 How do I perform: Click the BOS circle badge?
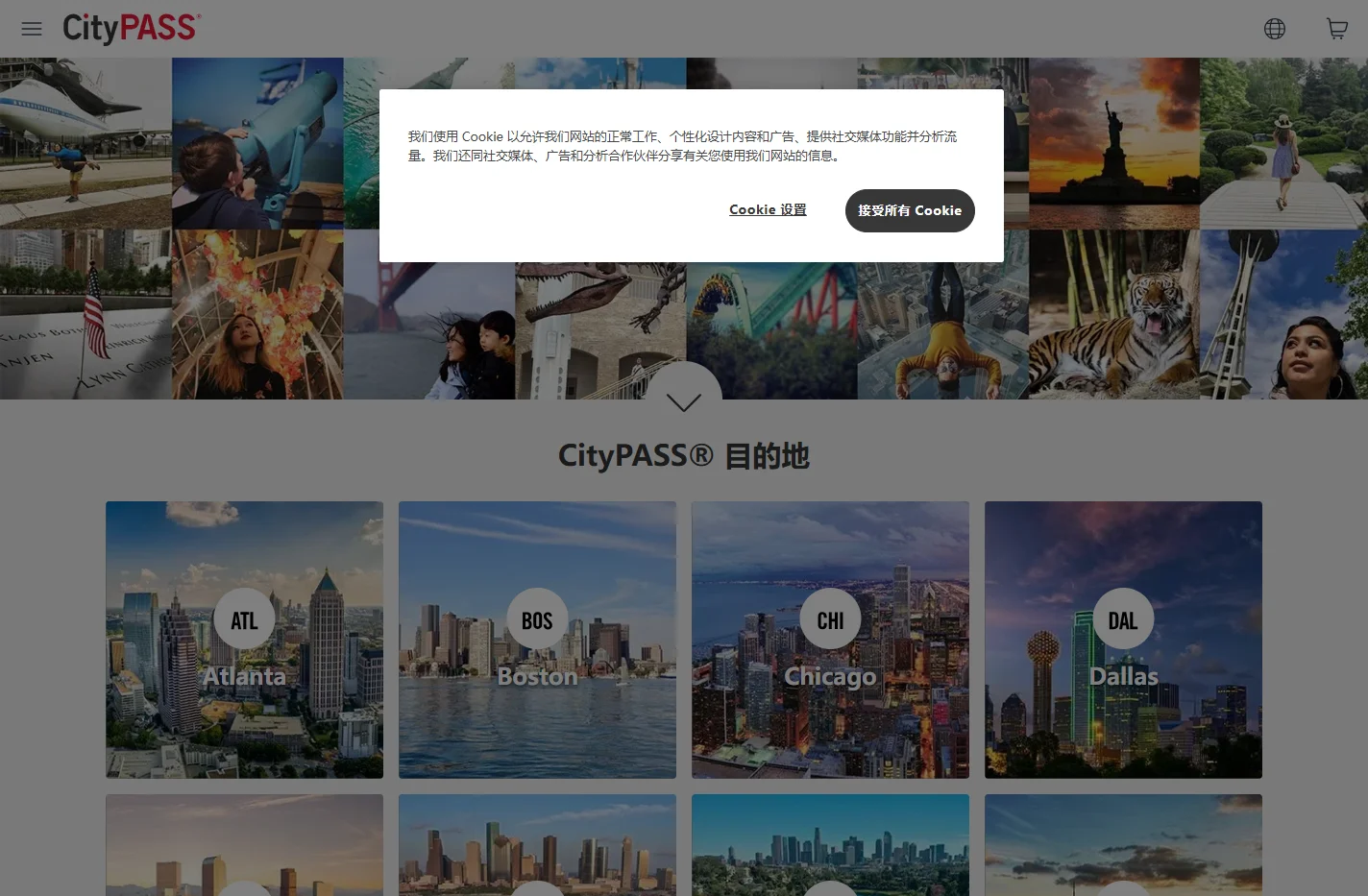point(537,619)
